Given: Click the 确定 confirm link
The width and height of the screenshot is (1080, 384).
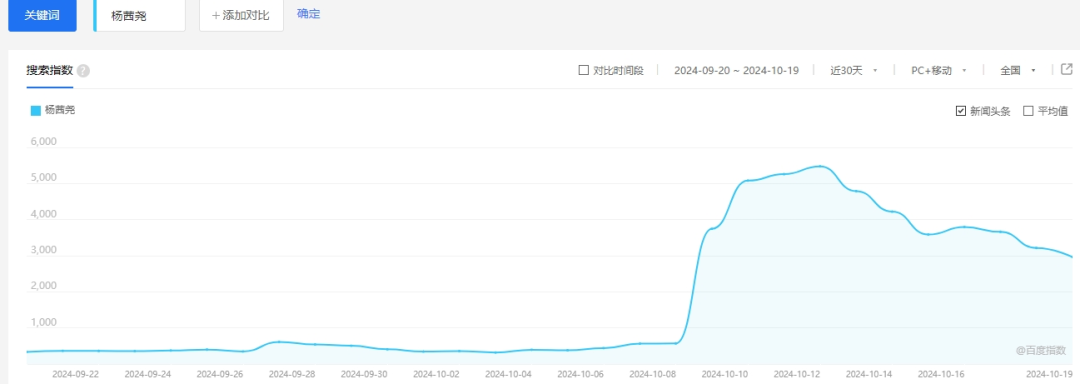Looking at the screenshot, I should tap(309, 14).
